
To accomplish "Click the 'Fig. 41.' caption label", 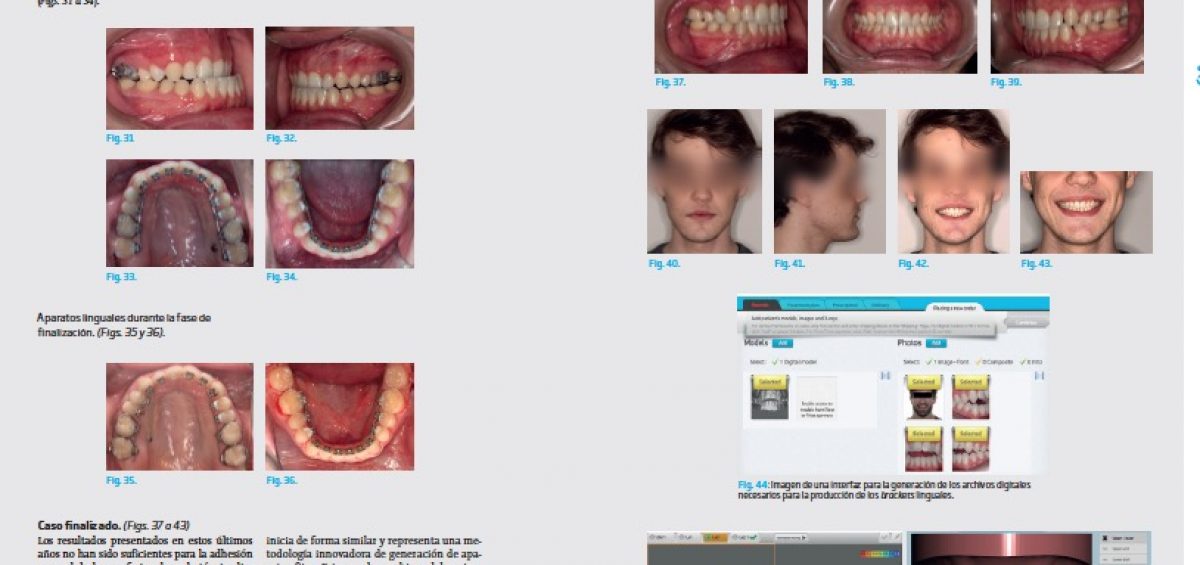I will coord(790,263).
